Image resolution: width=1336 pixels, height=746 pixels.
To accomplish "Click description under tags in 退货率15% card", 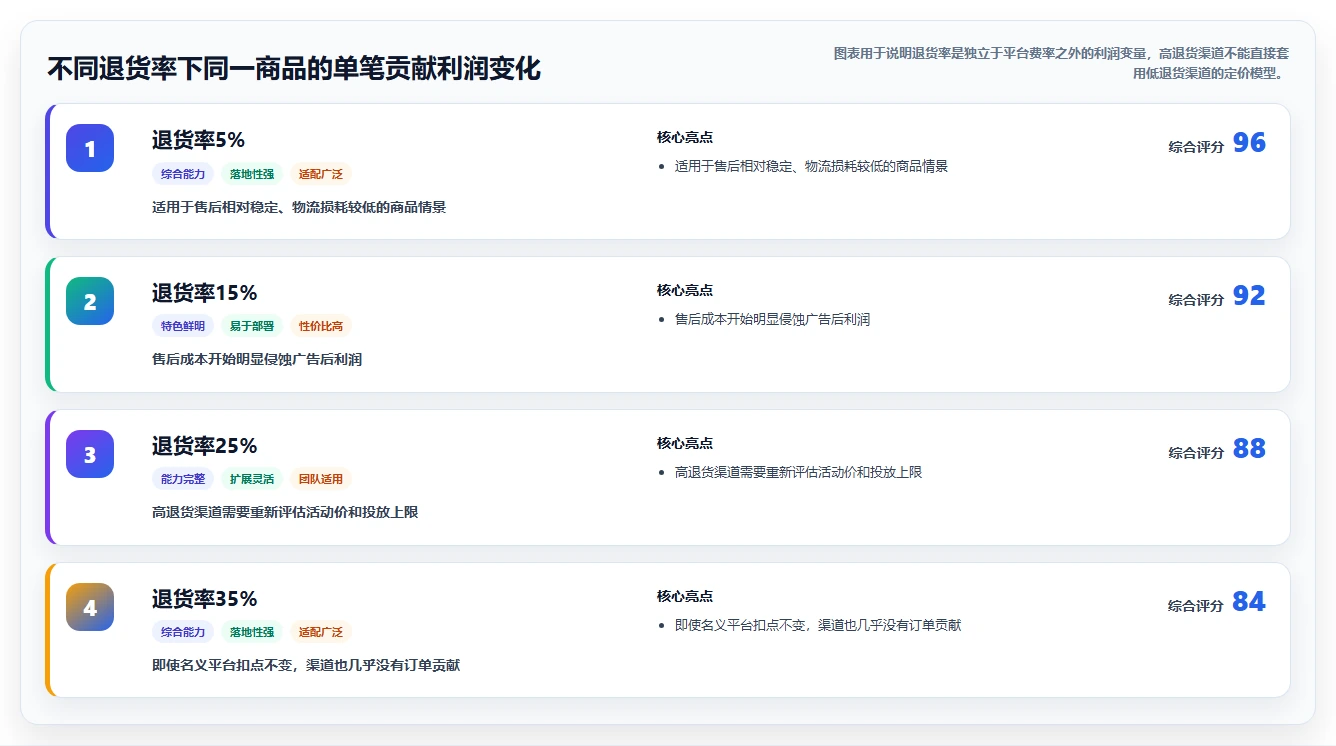I will click(x=257, y=360).
